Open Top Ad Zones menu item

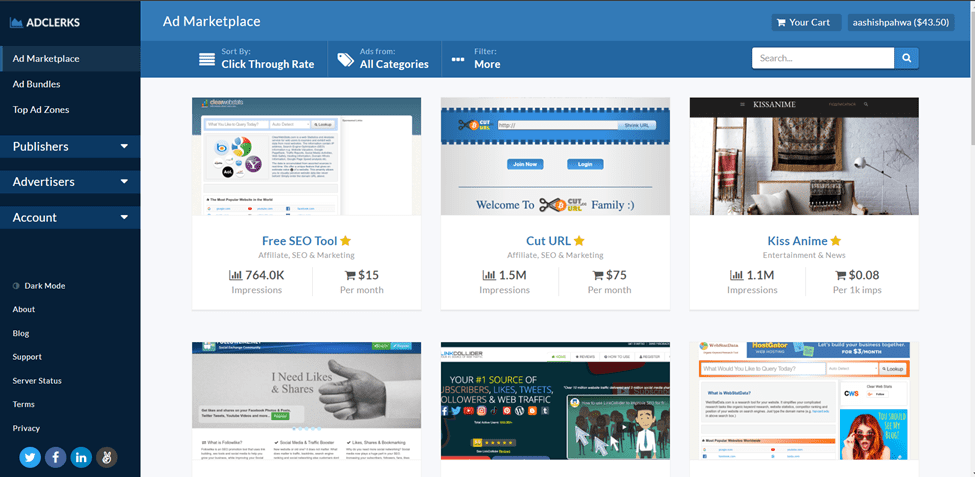pos(41,109)
